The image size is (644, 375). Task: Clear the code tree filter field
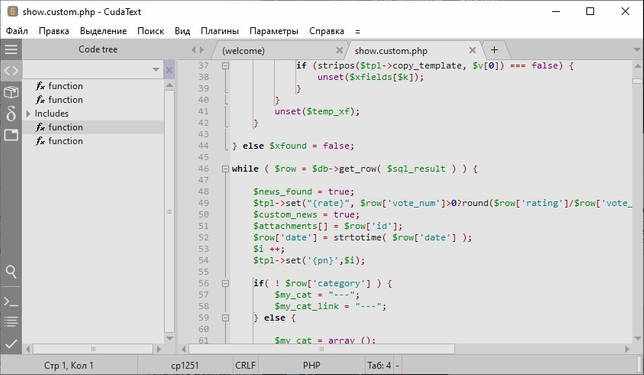pyautogui.click(x=169, y=69)
